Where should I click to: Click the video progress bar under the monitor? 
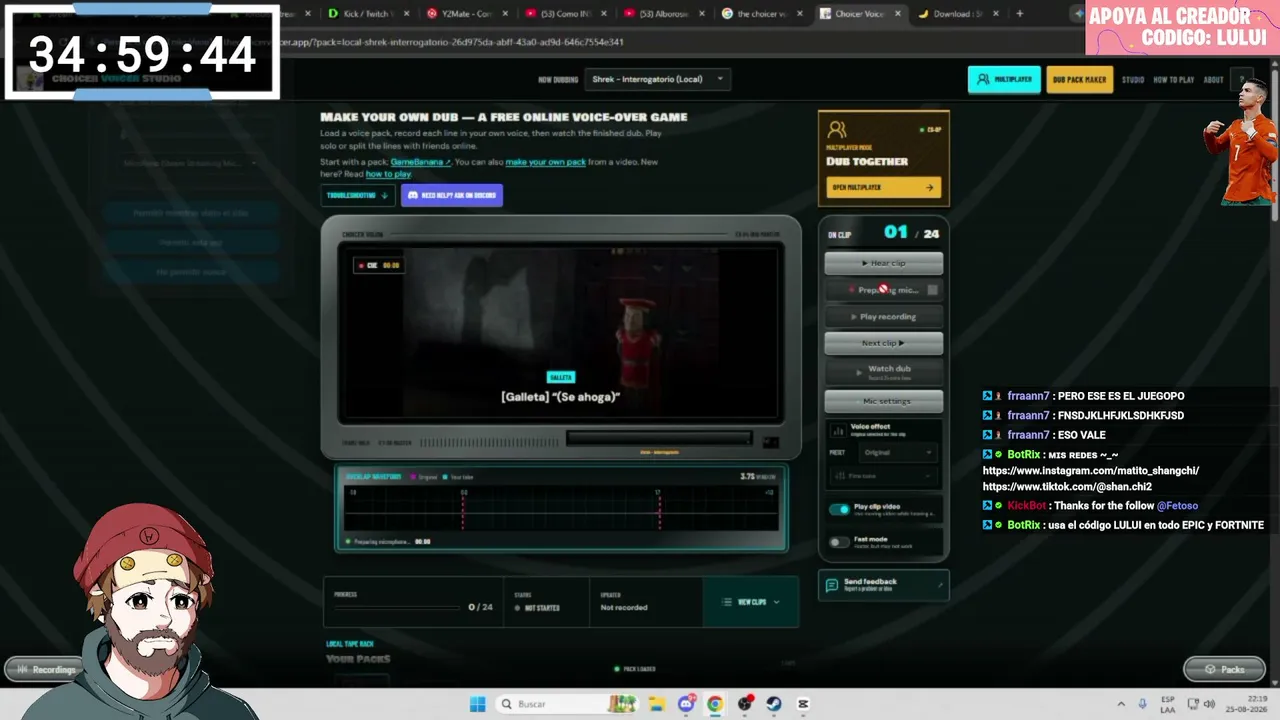coord(659,438)
